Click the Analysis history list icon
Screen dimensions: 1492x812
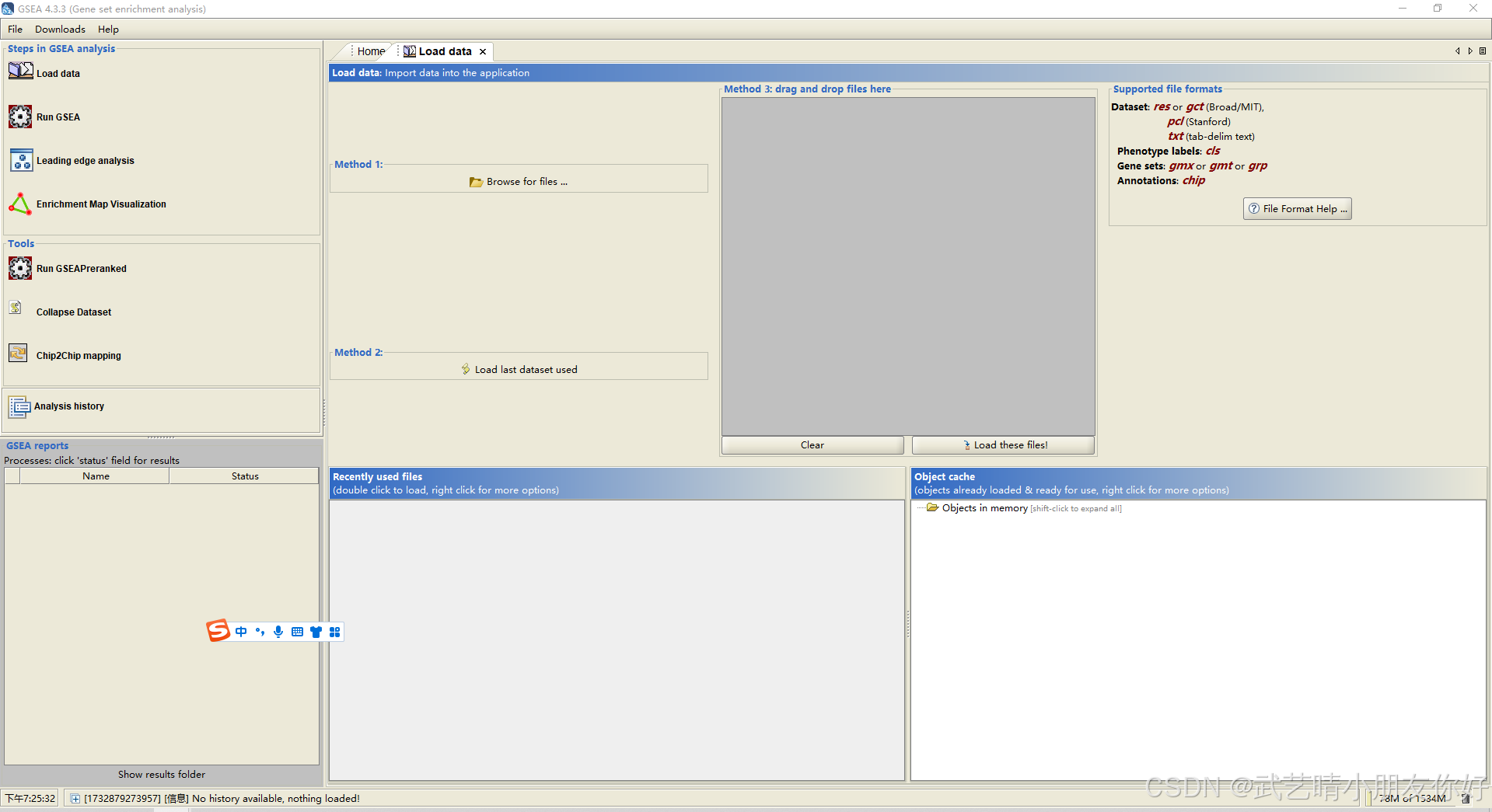(19, 406)
